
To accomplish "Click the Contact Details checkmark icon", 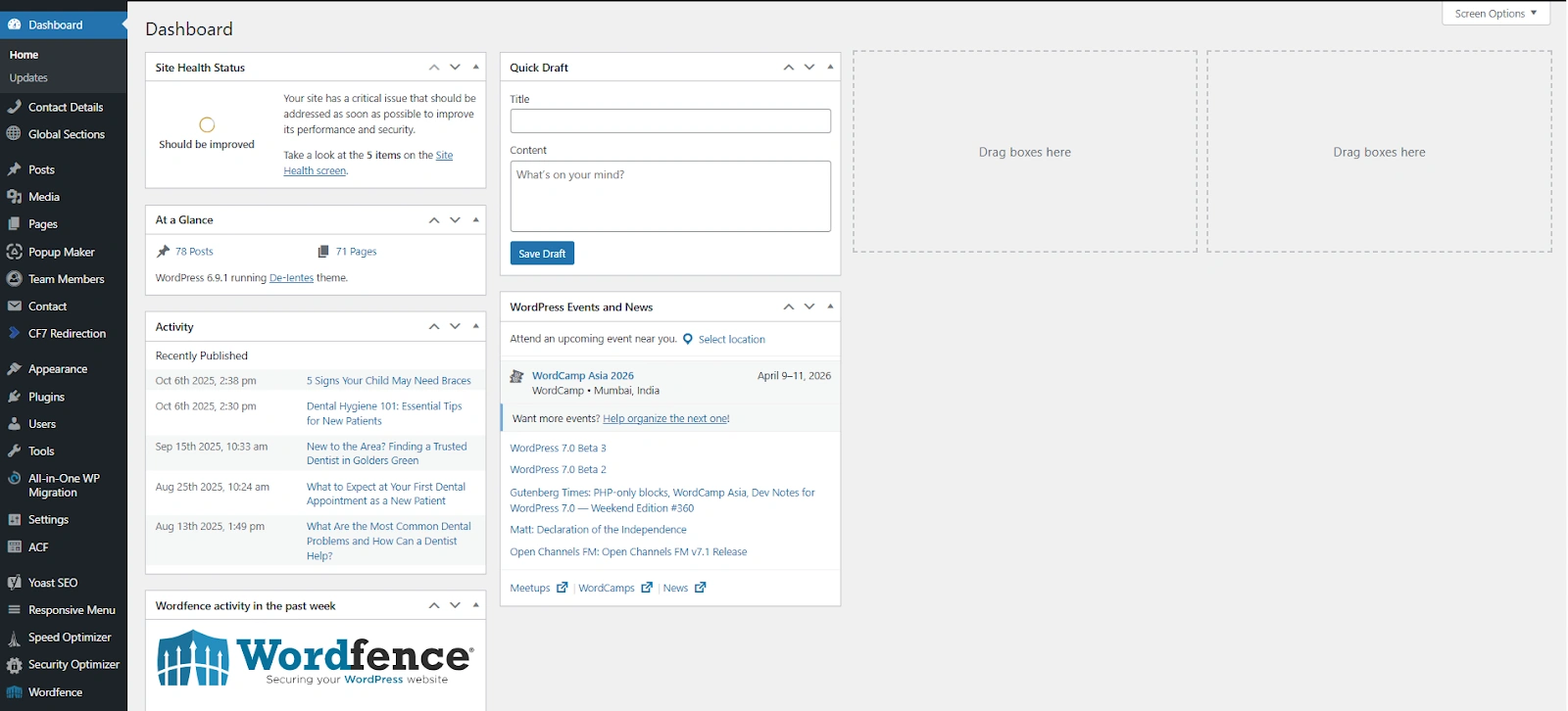I will 14,107.
